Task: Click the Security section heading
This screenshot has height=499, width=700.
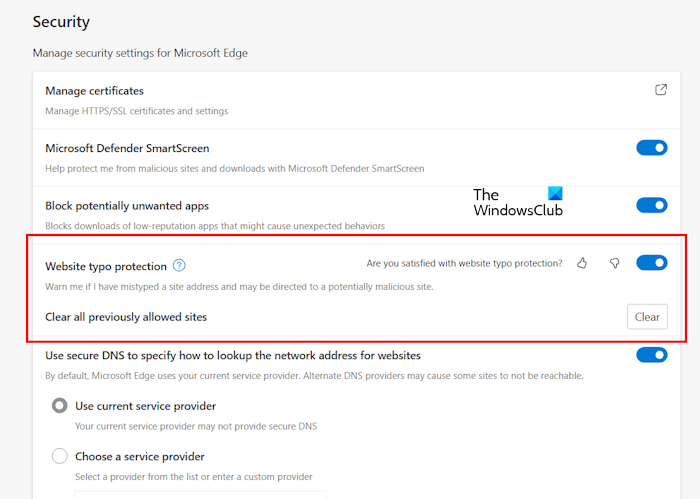Action: (61, 21)
